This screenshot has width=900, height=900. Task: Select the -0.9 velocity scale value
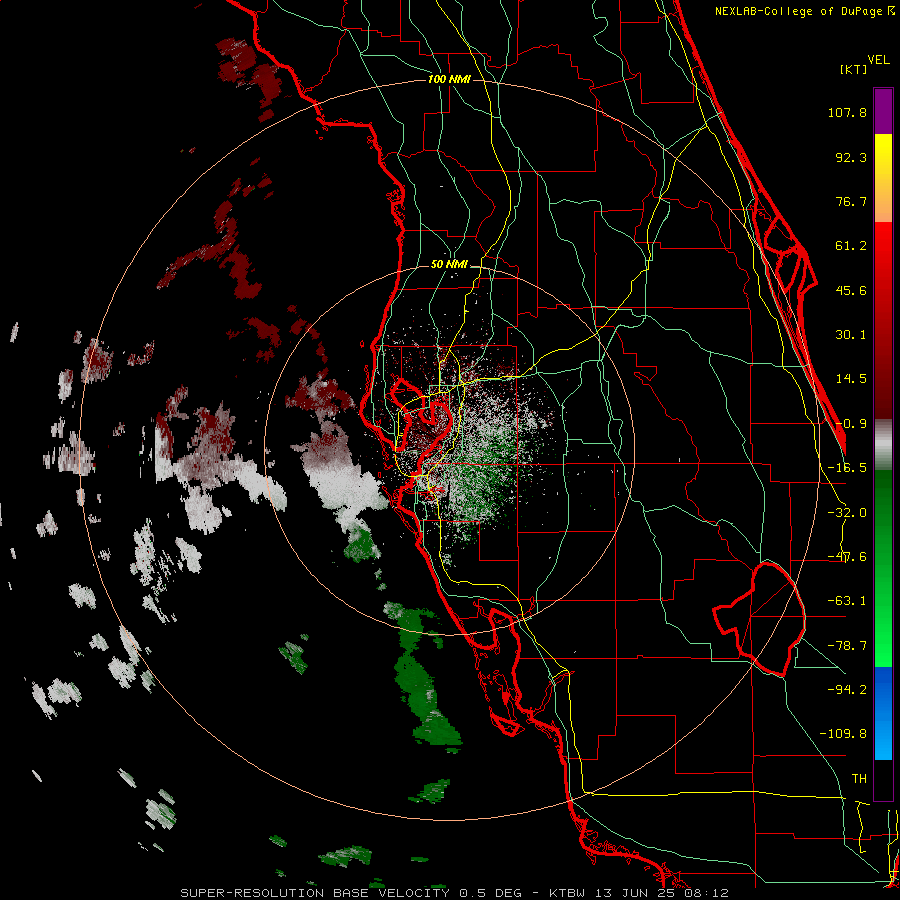[851, 424]
